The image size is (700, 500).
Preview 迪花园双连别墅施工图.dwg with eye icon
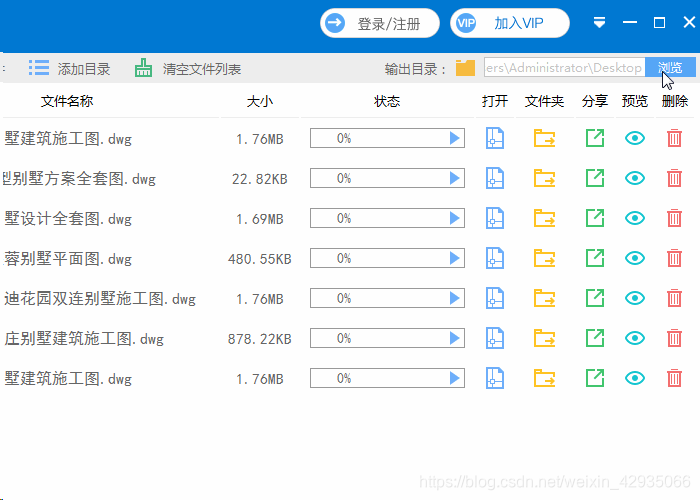click(635, 298)
